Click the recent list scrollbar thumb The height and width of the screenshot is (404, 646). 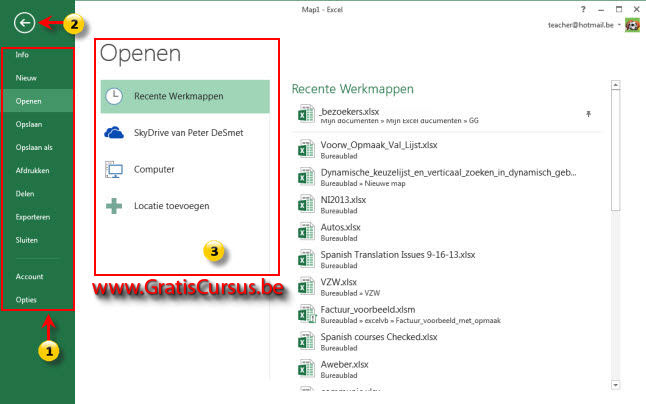(x=616, y=150)
